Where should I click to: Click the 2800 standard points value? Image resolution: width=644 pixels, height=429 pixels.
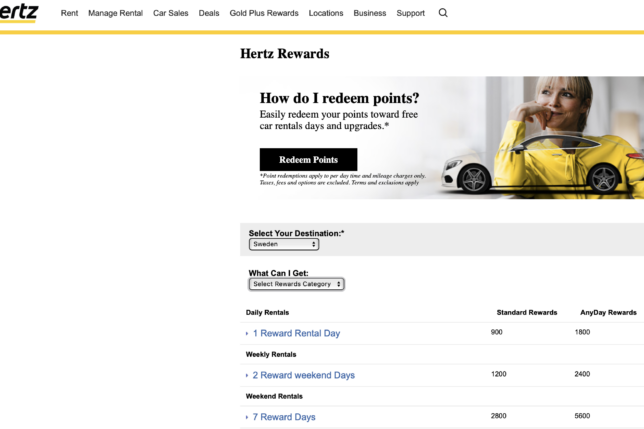pos(499,416)
